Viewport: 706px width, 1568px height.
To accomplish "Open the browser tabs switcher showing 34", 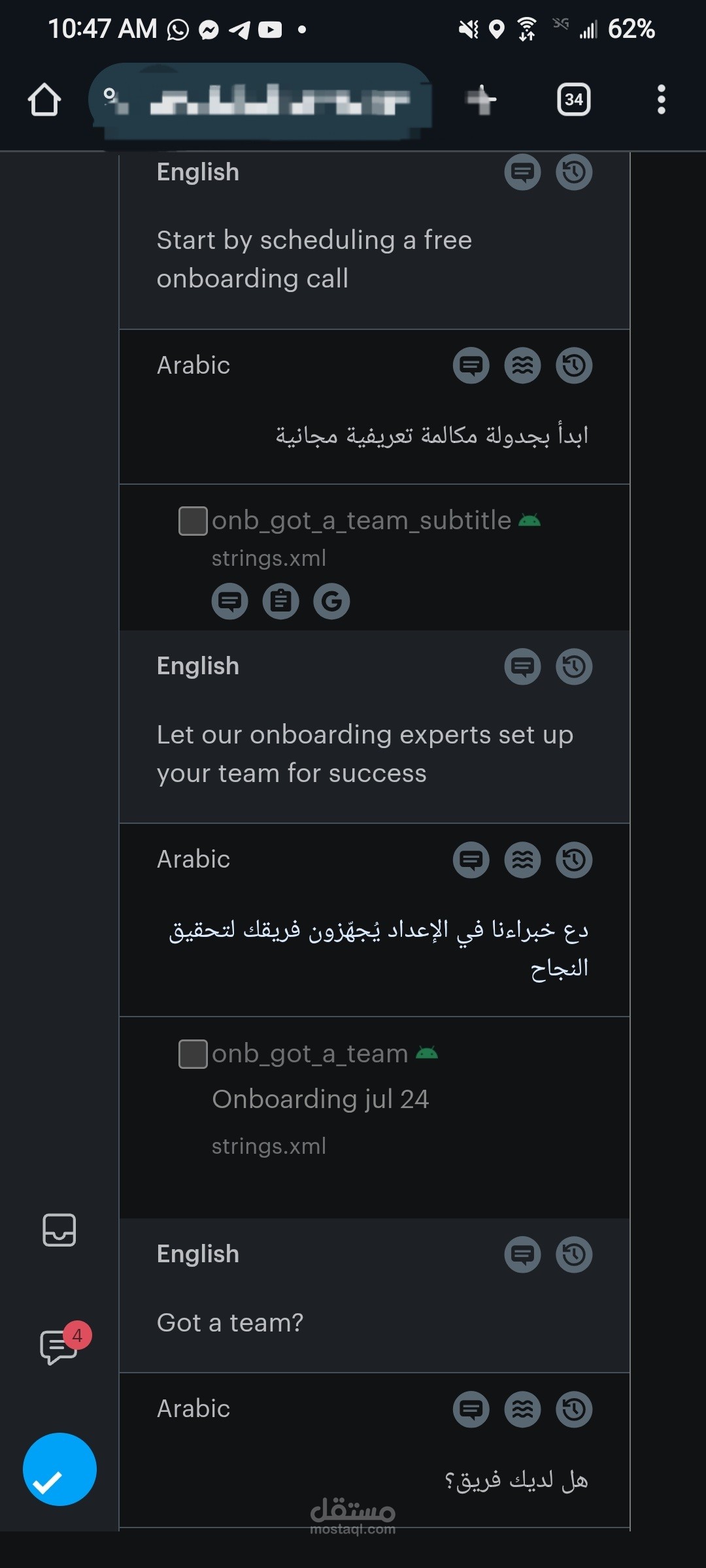I will coord(573,99).
